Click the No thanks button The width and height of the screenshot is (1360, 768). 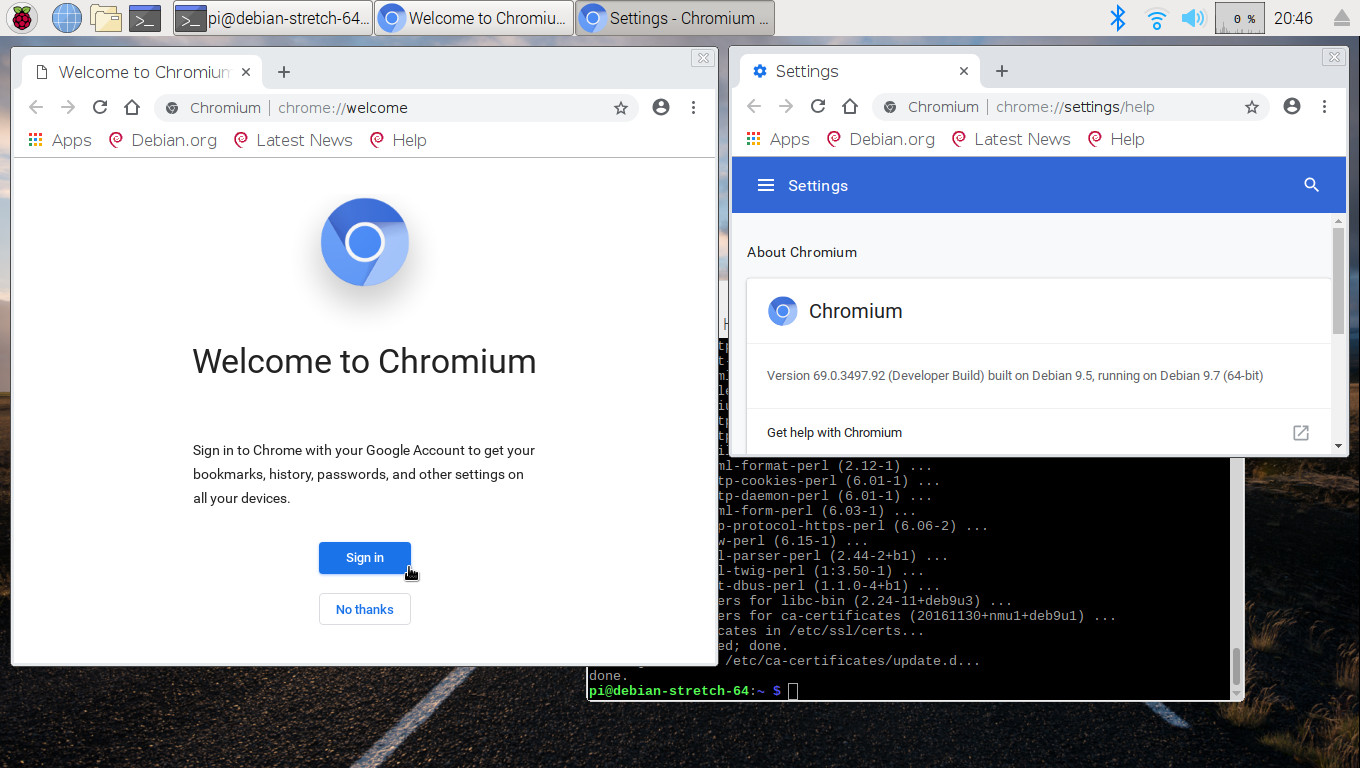point(365,609)
